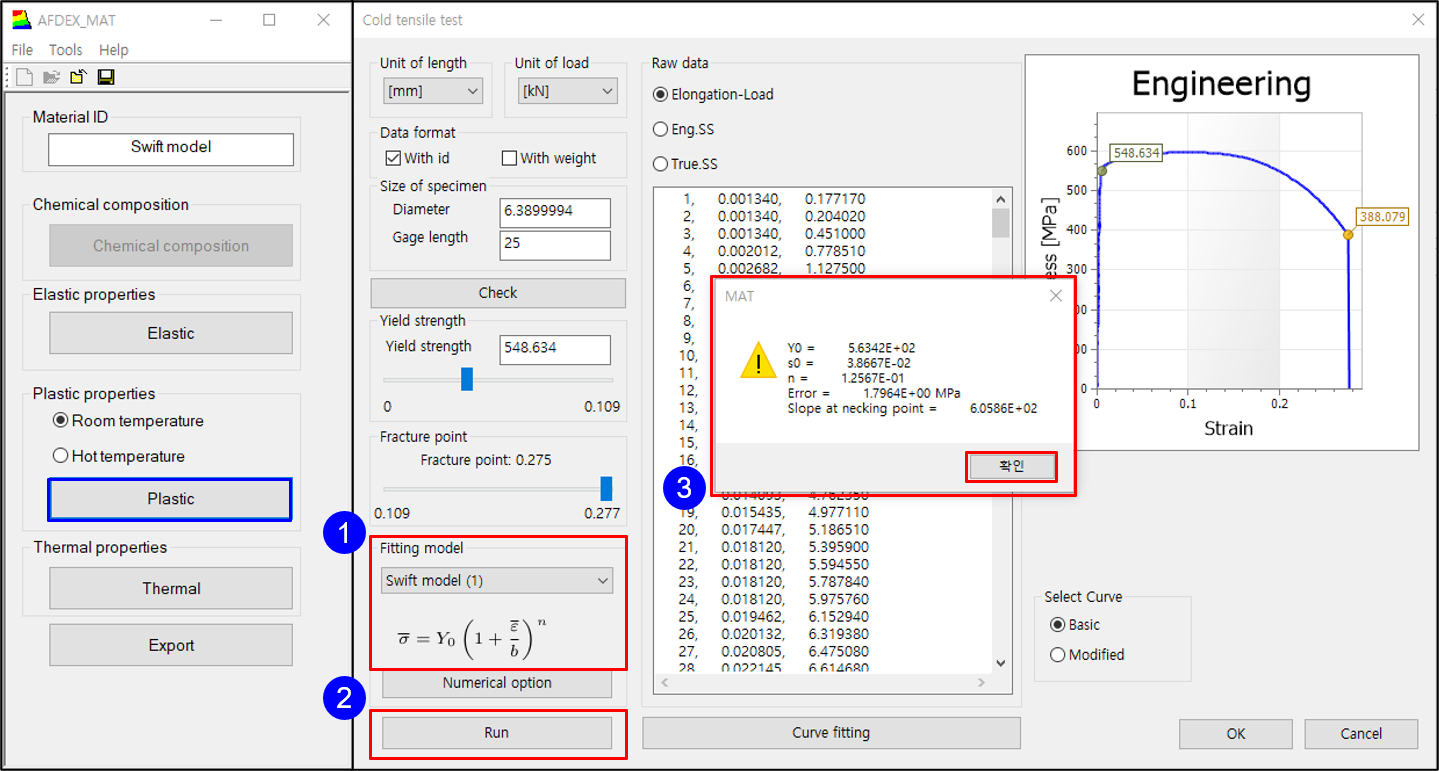Click the Swift model Material ID button
The image size is (1439, 771).
(x=171, y=148)
